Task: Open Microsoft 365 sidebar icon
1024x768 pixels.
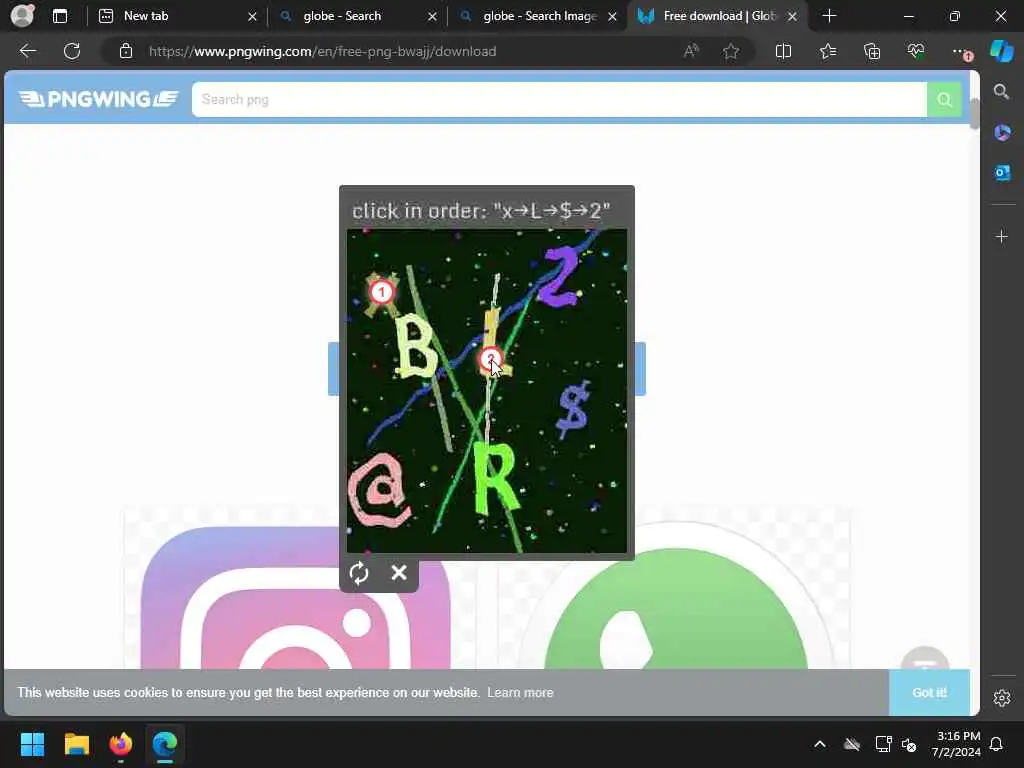Action: click(x=1002, y=133)
